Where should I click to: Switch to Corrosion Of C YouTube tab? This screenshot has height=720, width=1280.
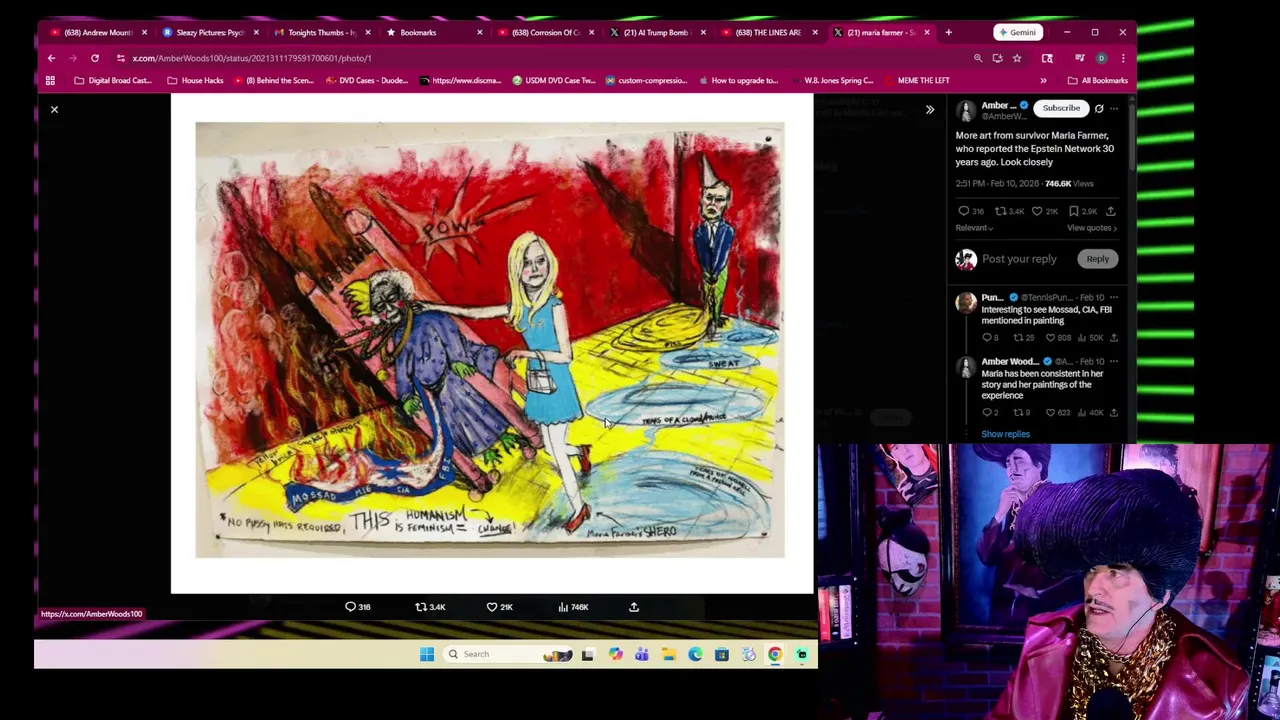coord(545,33)
